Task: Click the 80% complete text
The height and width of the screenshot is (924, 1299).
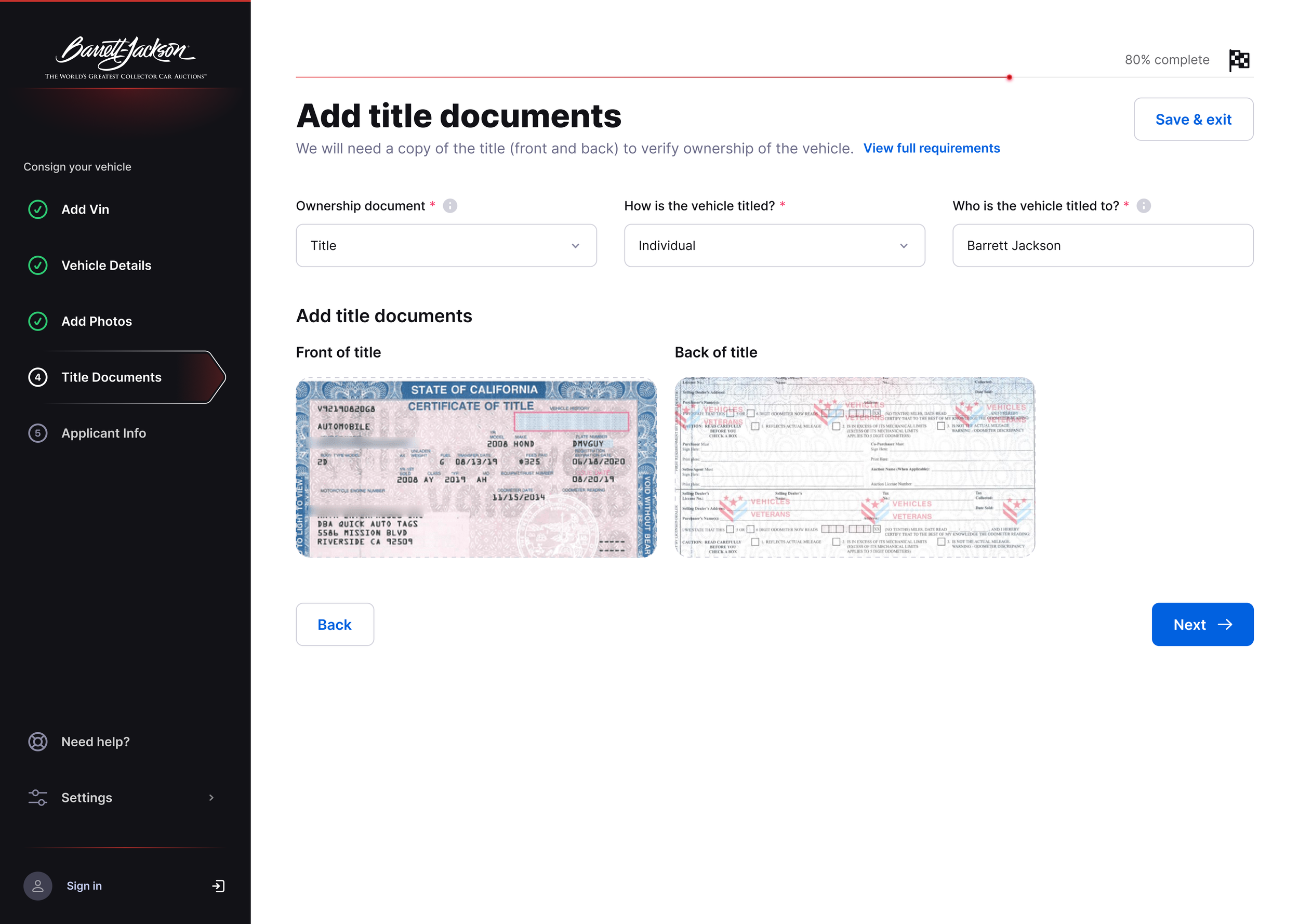Action: pos(1167,60)
